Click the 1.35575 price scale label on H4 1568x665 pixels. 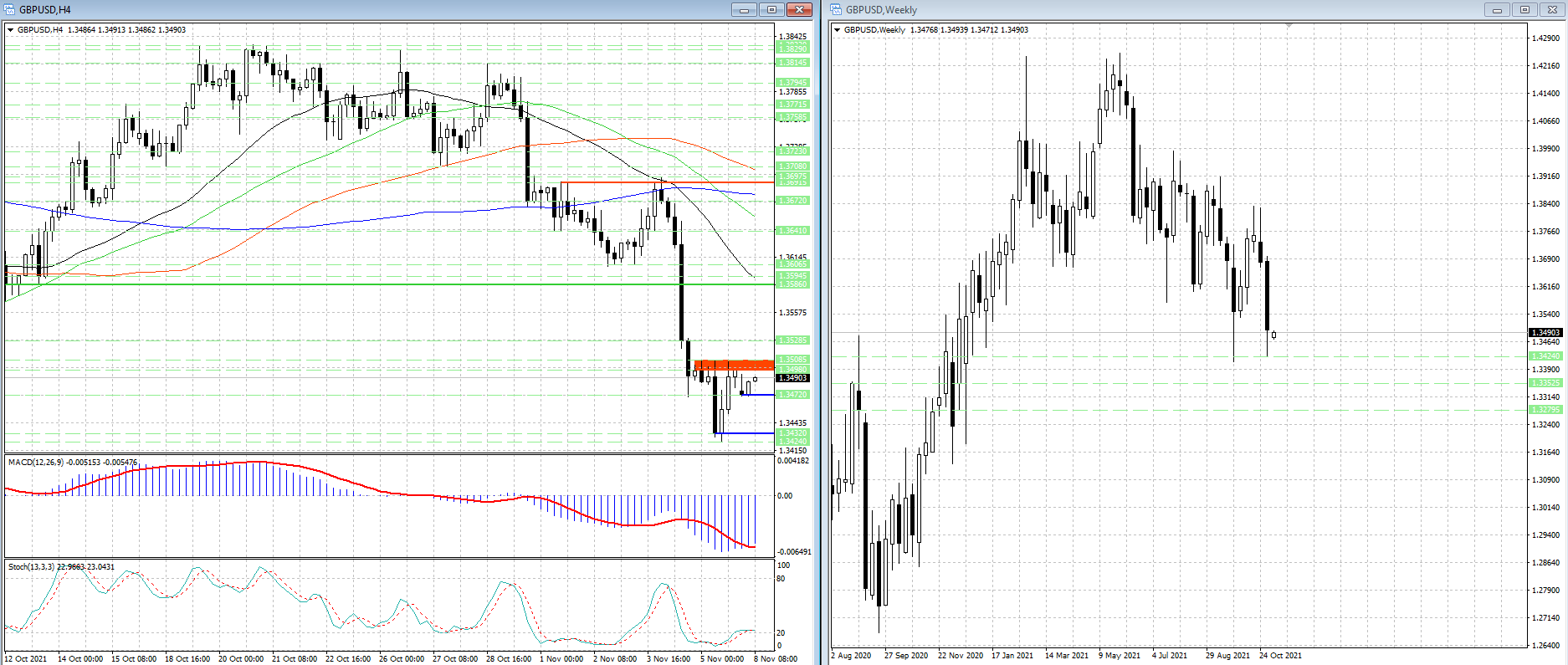pos(792,313)
